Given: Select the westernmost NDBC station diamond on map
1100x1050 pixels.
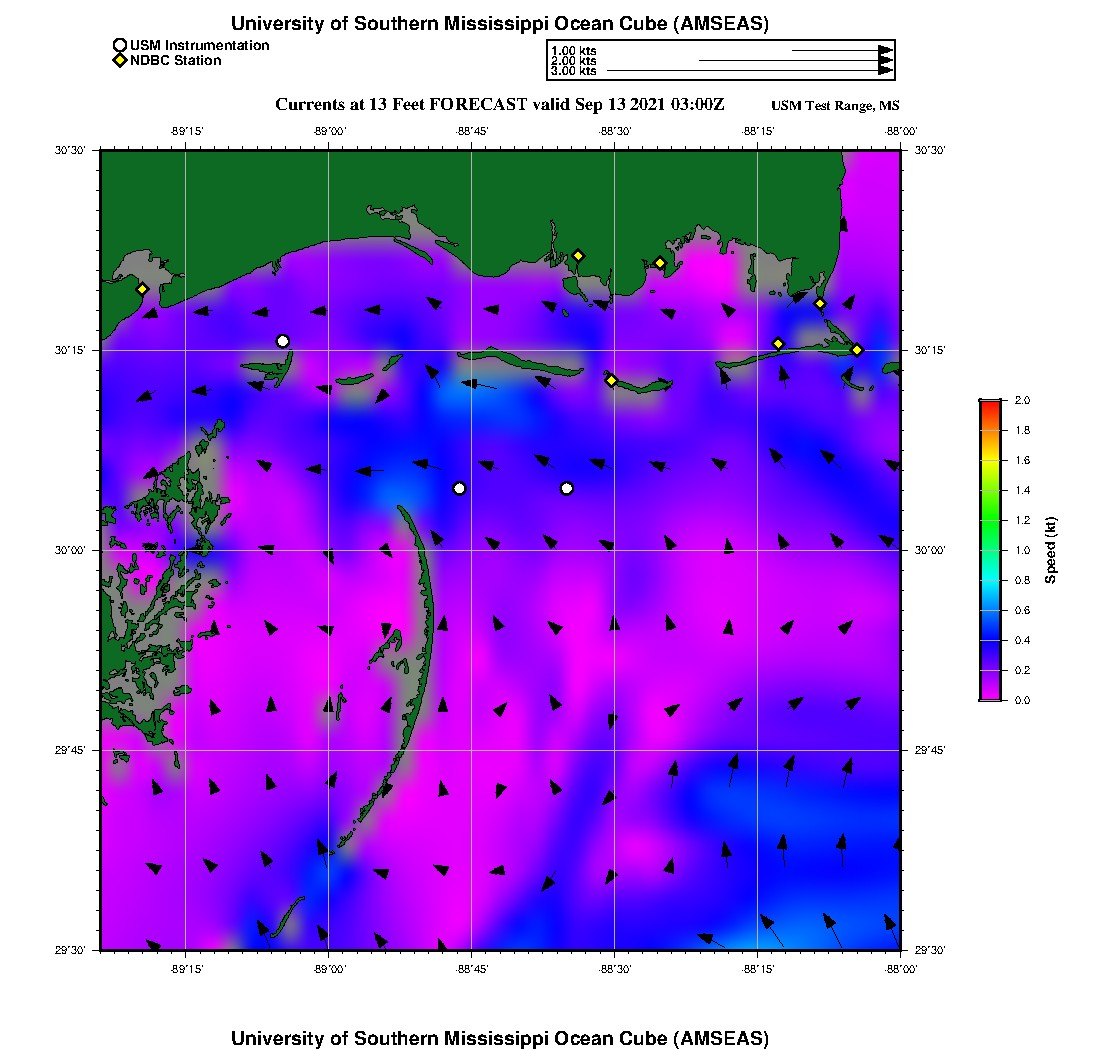Looking at the screenshot, I should [142, 289].
